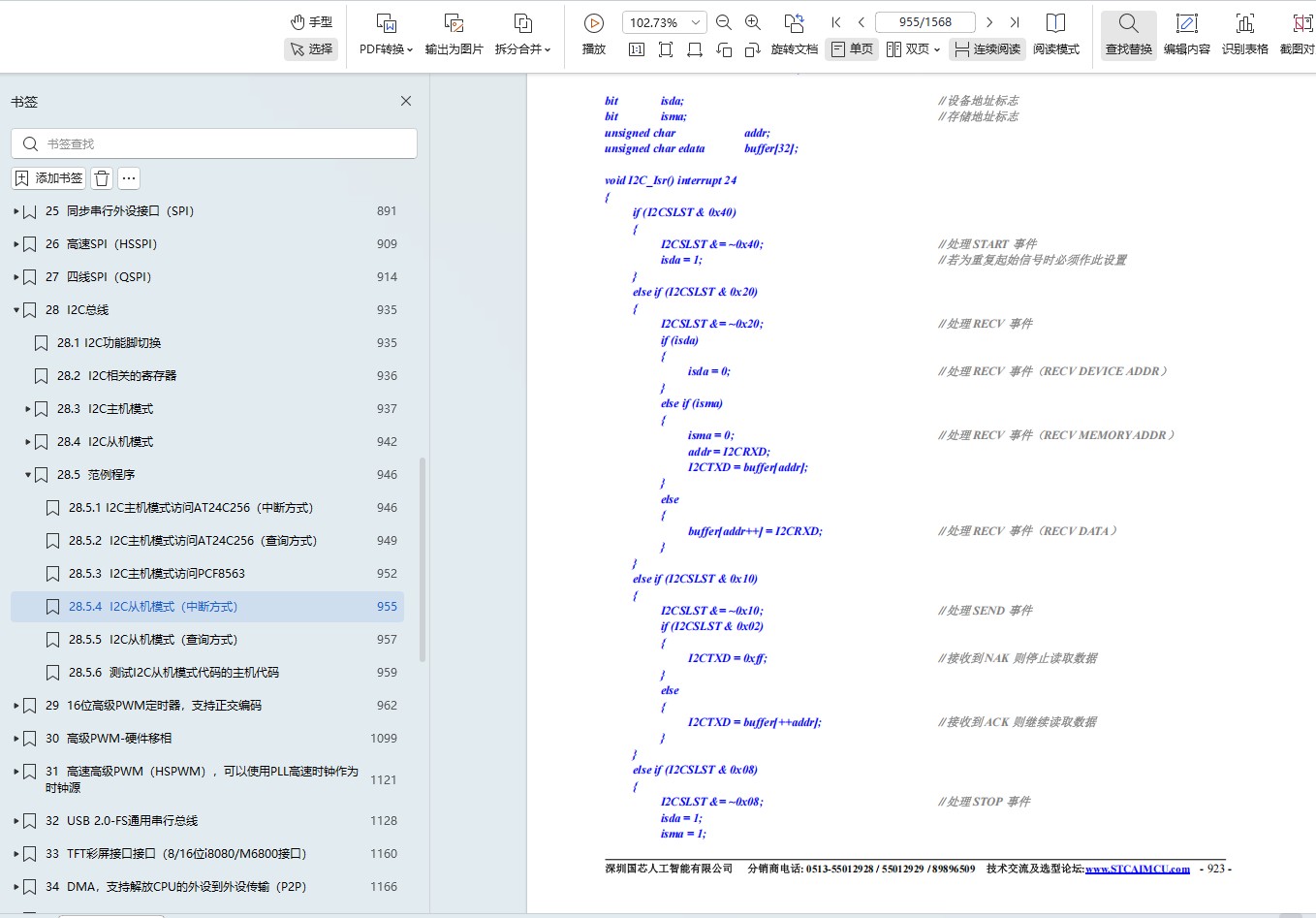
Task: Jump to last page
Action: point(1015,22)
